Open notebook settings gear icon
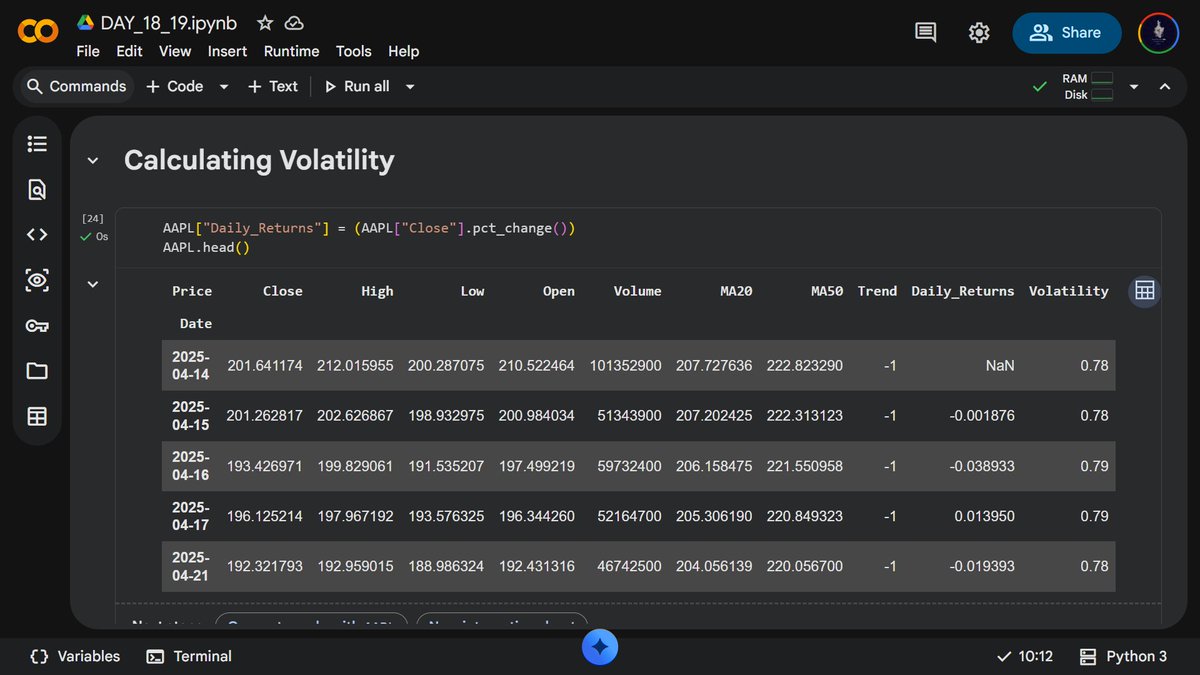The image size is (1200, 675). pyautogui.click(x=979, y=33)
